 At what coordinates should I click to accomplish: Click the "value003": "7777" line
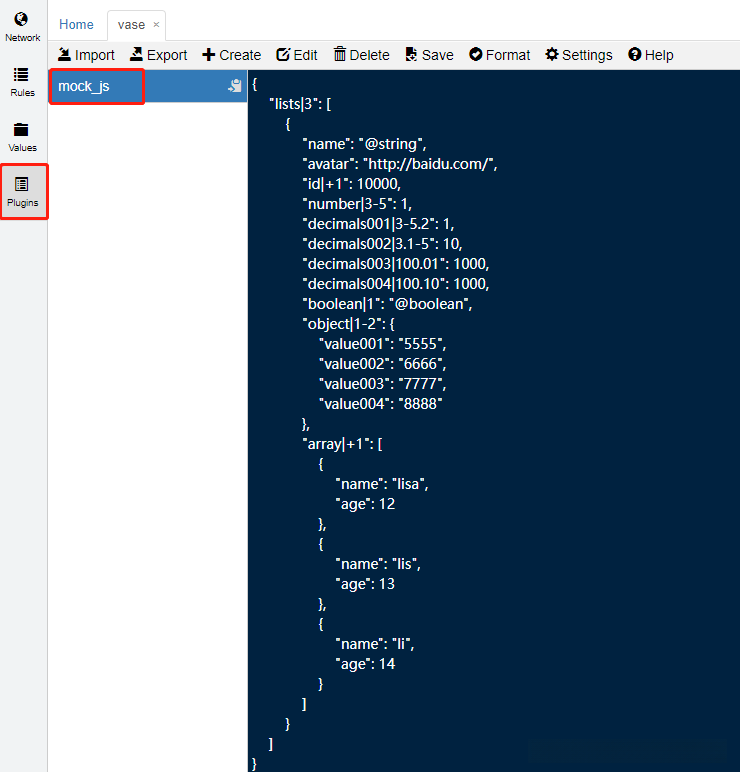383,384
